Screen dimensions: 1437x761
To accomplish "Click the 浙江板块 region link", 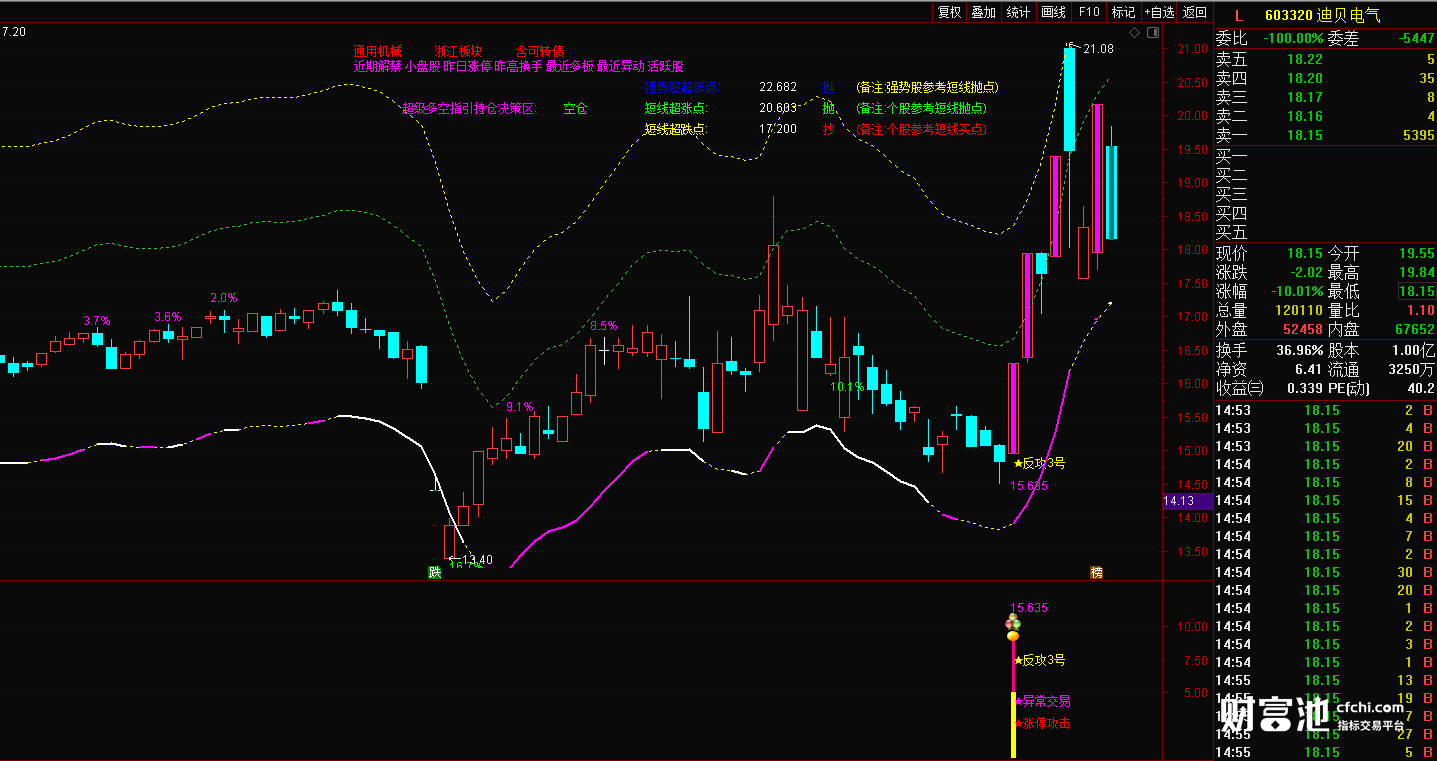I will click(x=459, y=51).
